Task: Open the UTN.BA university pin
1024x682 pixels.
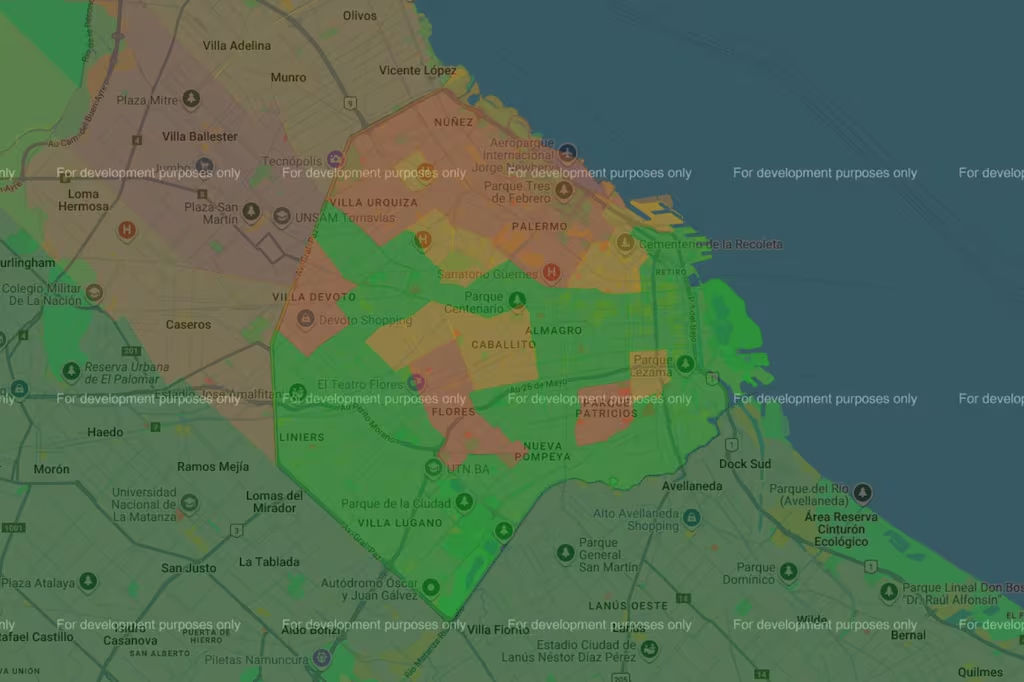Action: click(433, 468)
